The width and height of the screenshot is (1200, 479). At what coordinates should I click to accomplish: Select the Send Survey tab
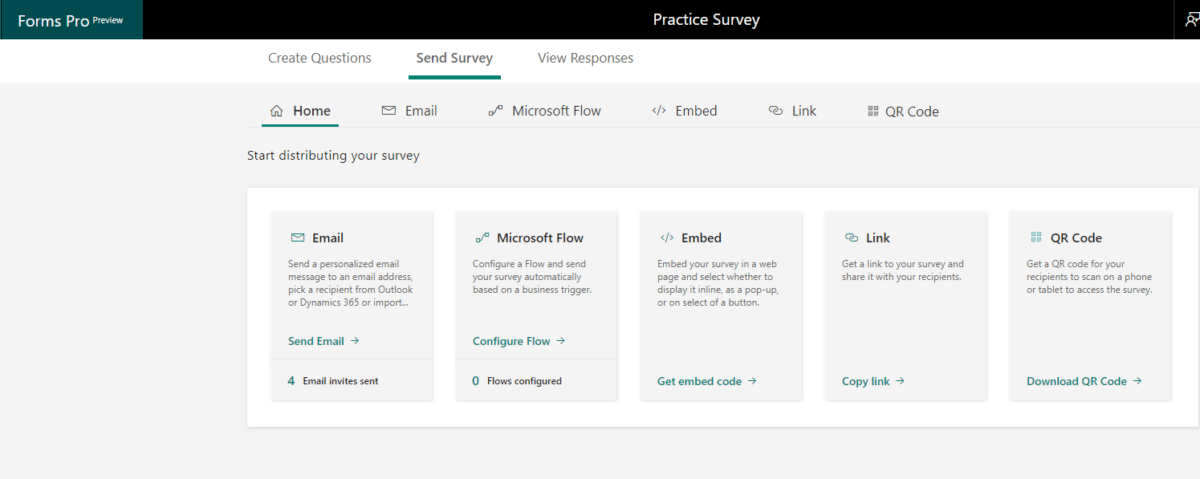455,58
